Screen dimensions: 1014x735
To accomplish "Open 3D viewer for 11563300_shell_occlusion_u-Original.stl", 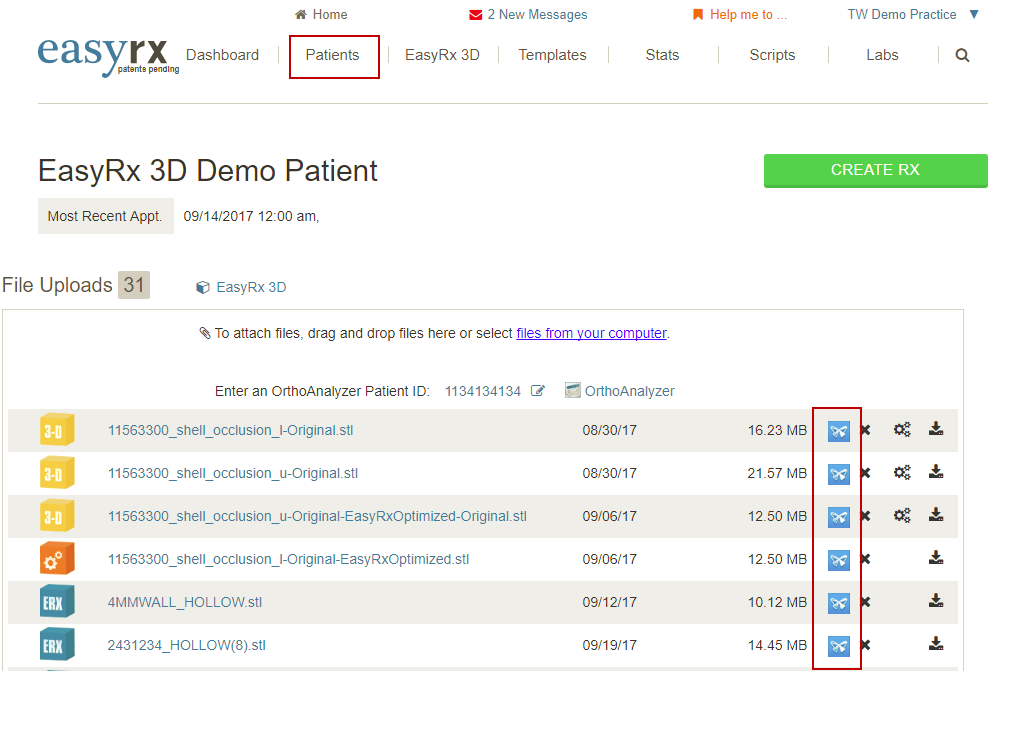I will click(x=838, y=474).
